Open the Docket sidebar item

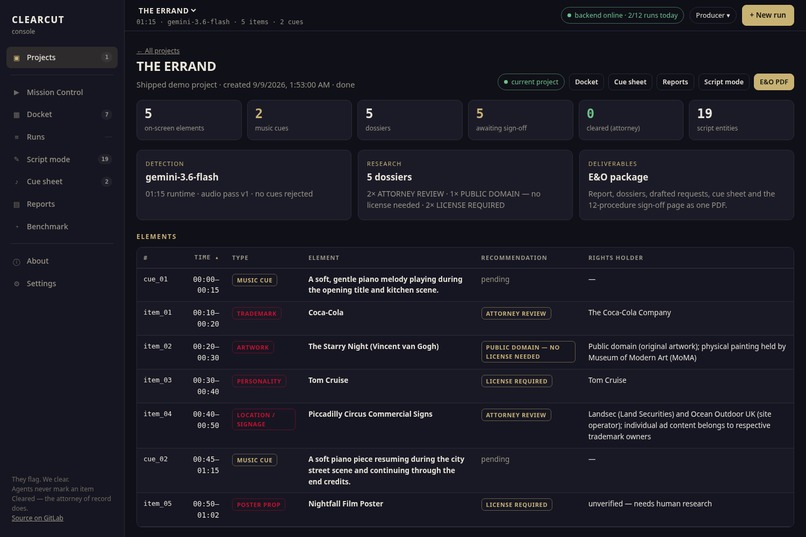[62, 115]
